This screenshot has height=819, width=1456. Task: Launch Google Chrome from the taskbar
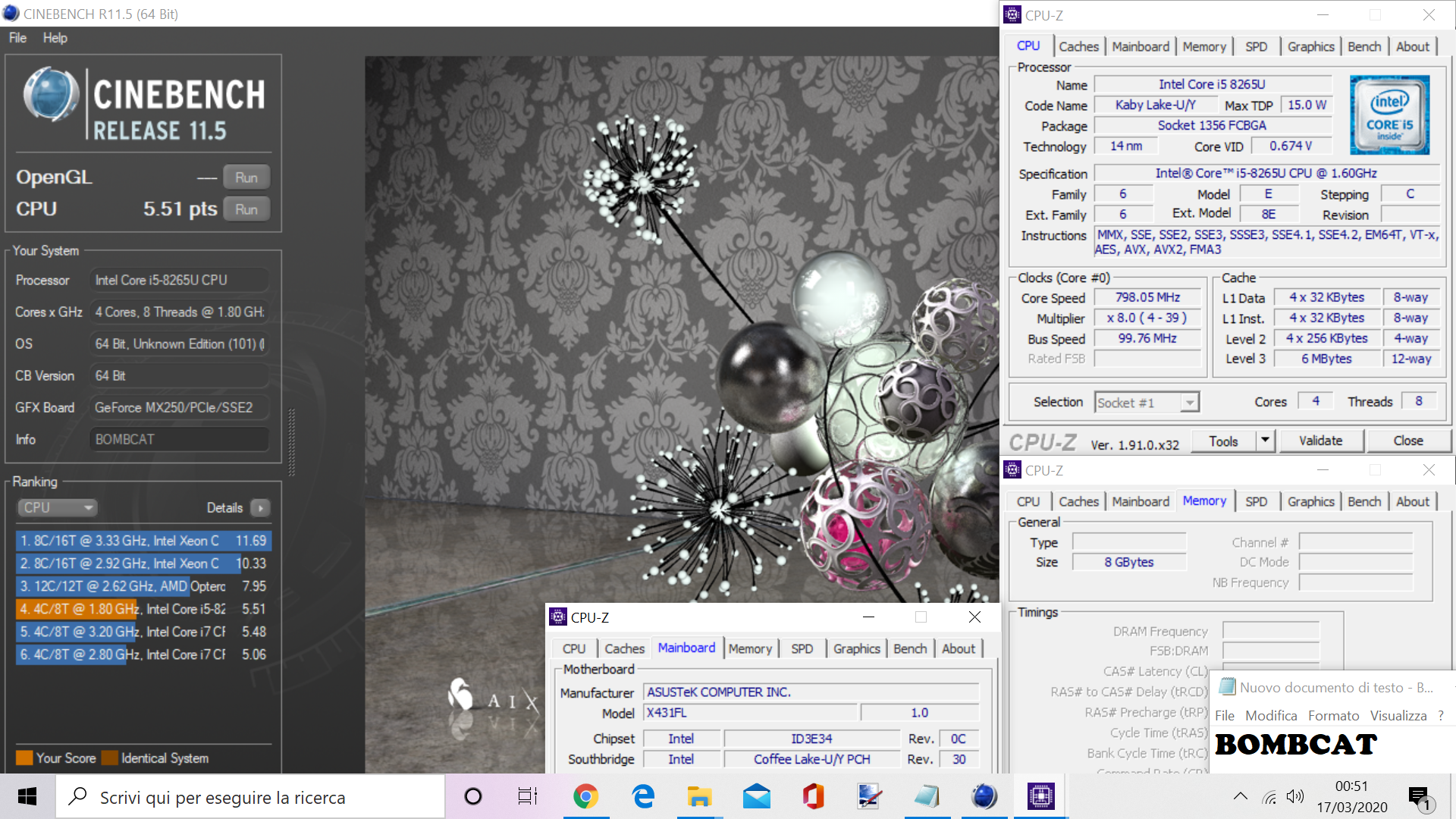click(585, 796)
